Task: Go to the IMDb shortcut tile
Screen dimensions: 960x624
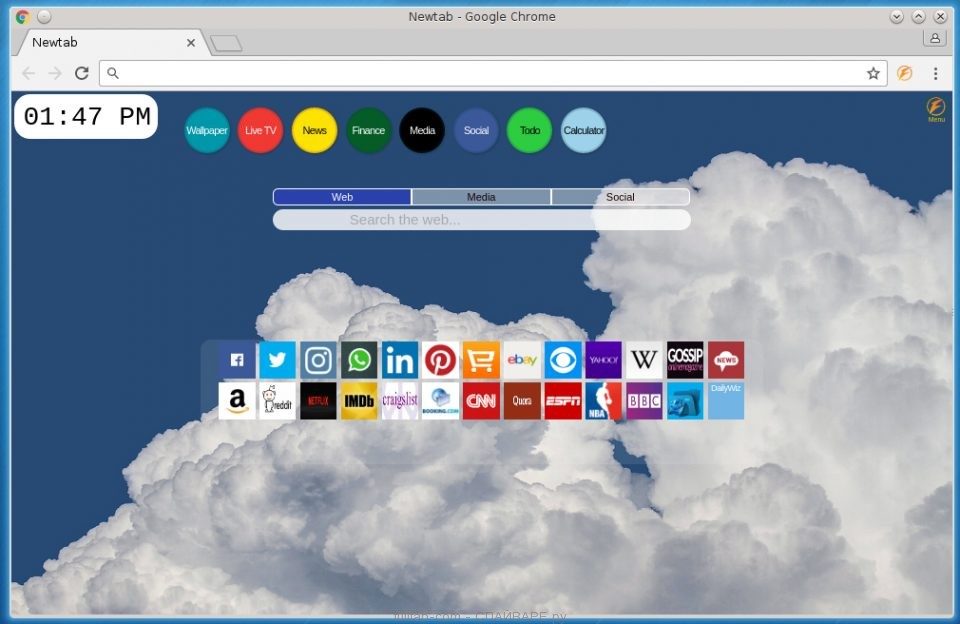Action: [359, 401]
